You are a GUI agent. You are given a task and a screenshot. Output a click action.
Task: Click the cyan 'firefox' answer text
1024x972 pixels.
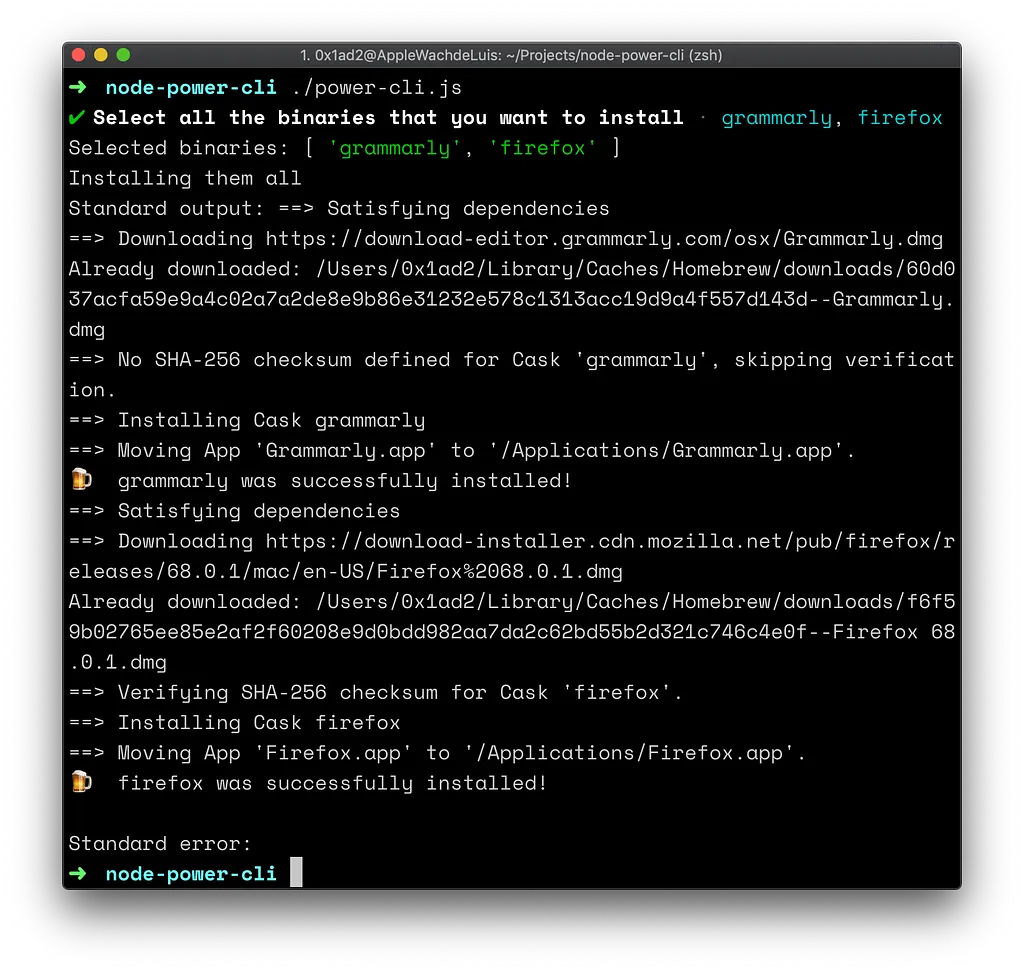pyautogui.click(x=900, y=118)
